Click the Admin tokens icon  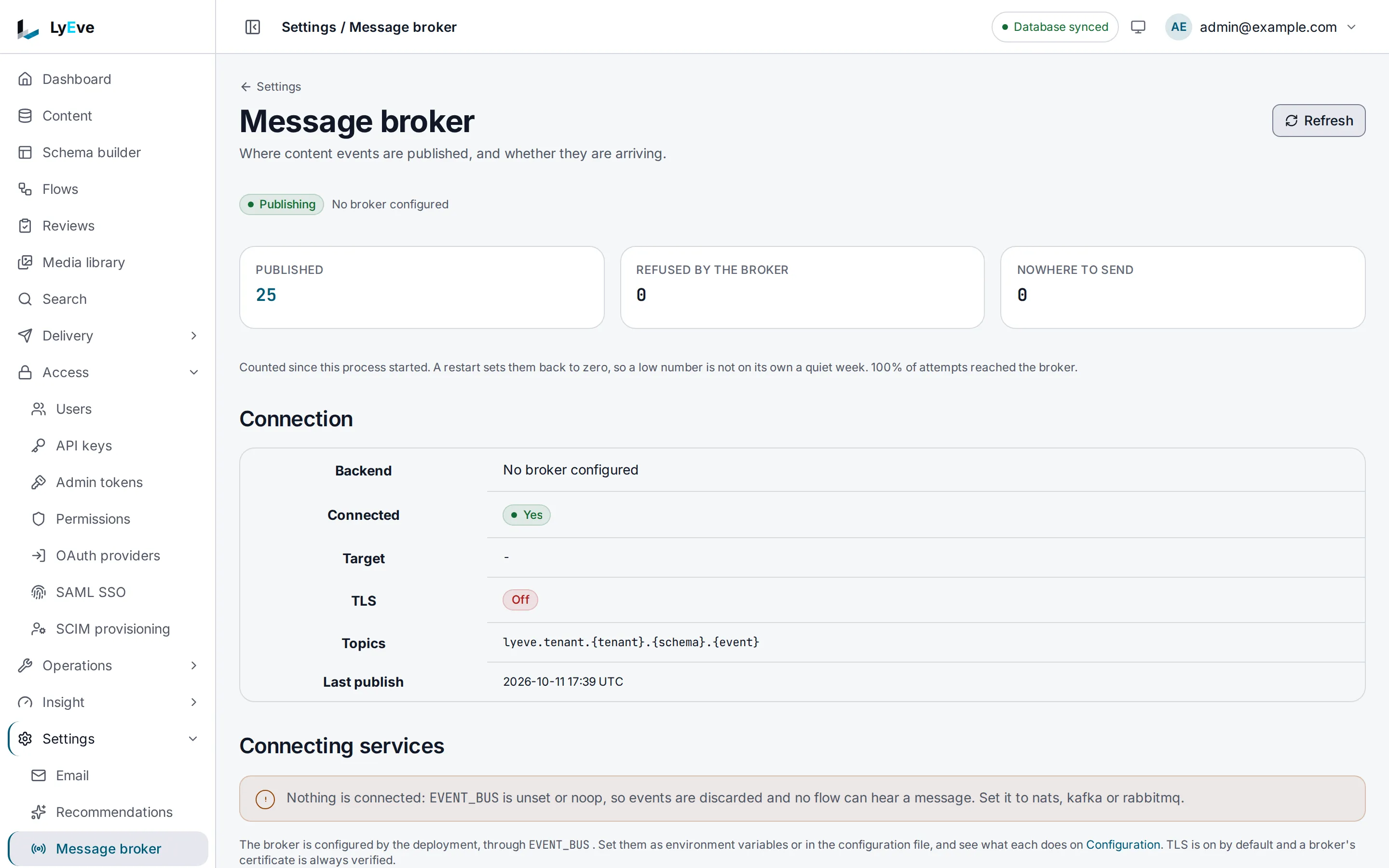[39, 482]
